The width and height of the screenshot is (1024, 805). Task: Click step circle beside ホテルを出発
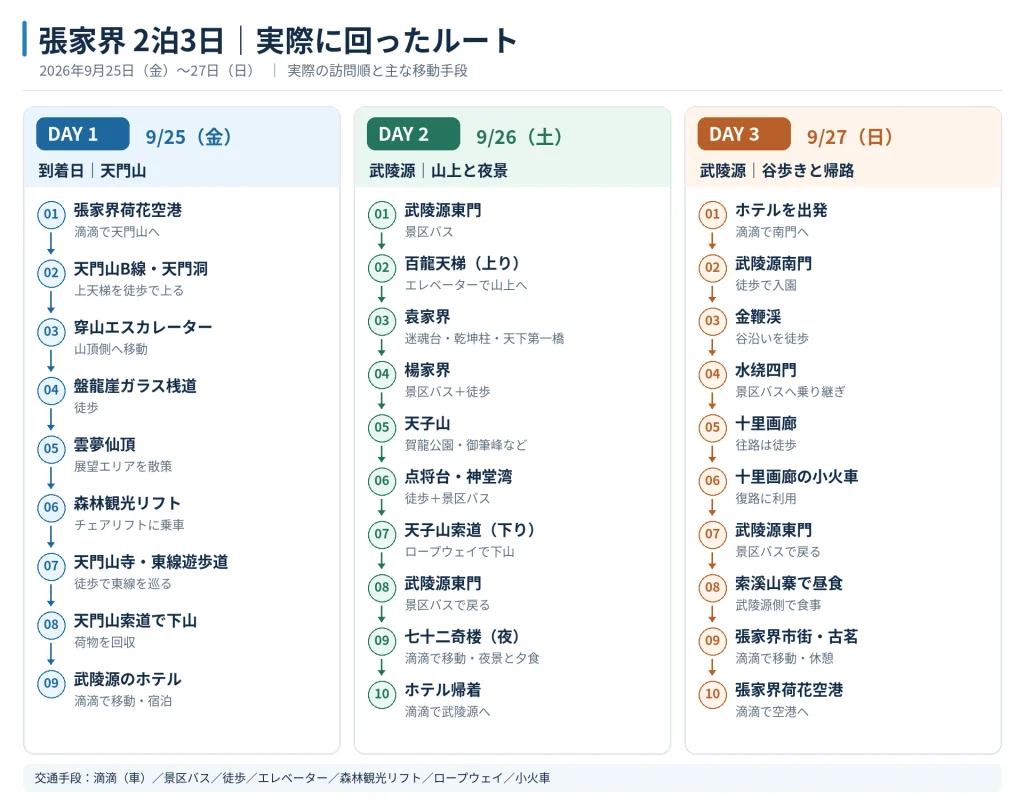[x=712, y=214]
